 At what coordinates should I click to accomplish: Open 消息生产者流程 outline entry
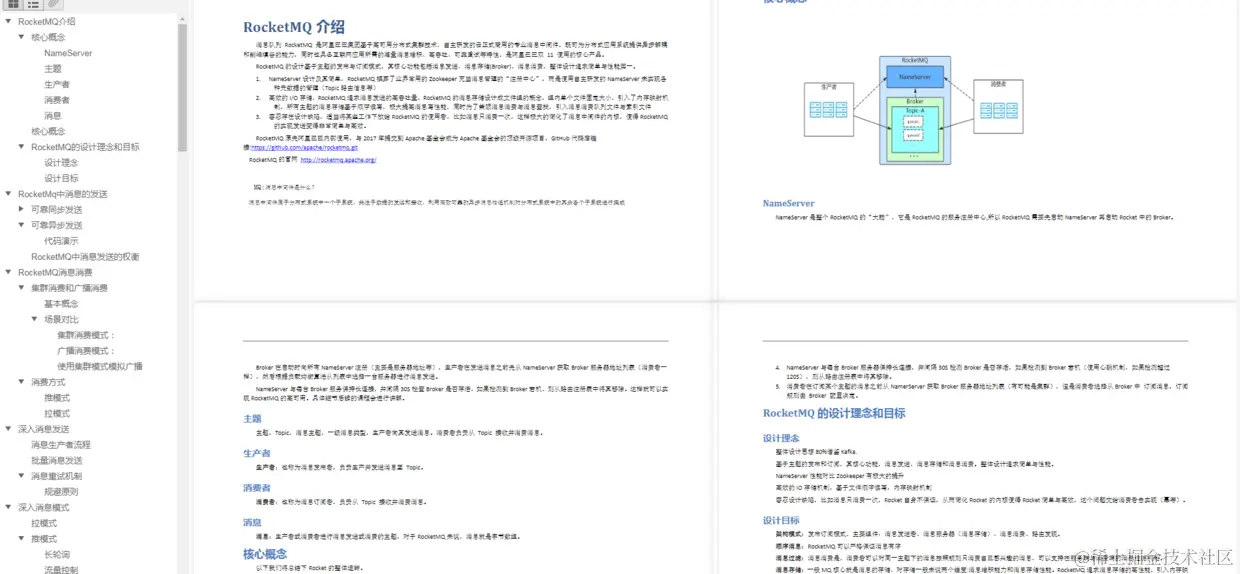pyautogui.click(x=61, y=445)
